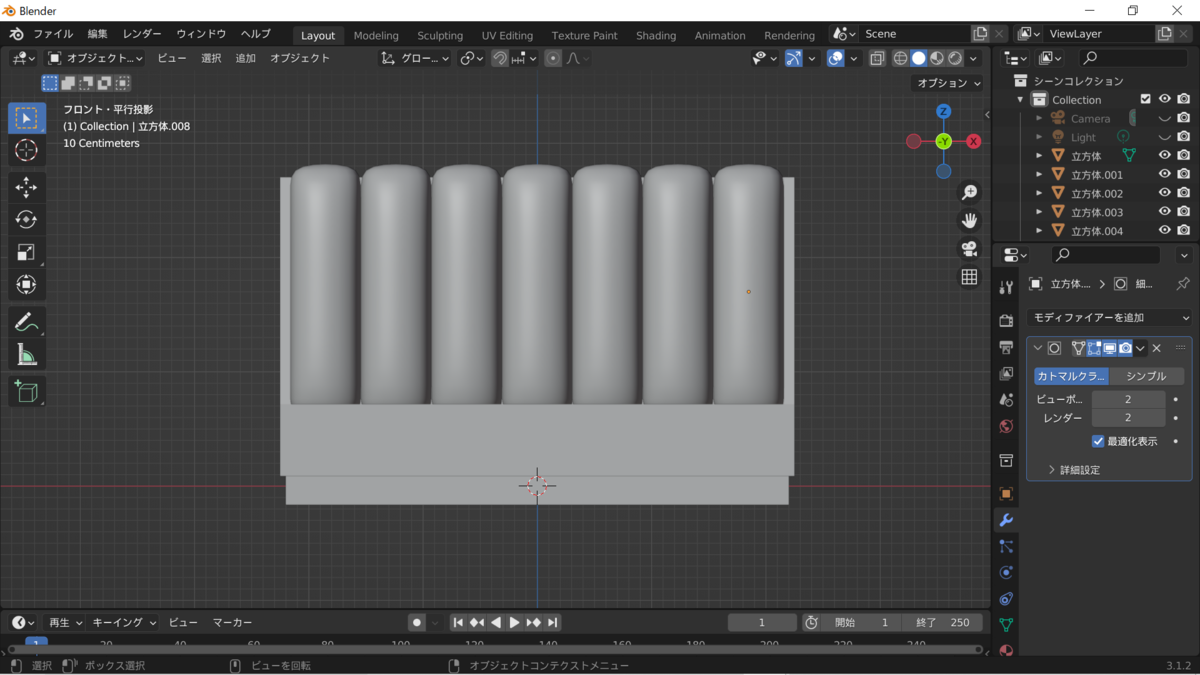Jump to the timeline end frame

553,622
